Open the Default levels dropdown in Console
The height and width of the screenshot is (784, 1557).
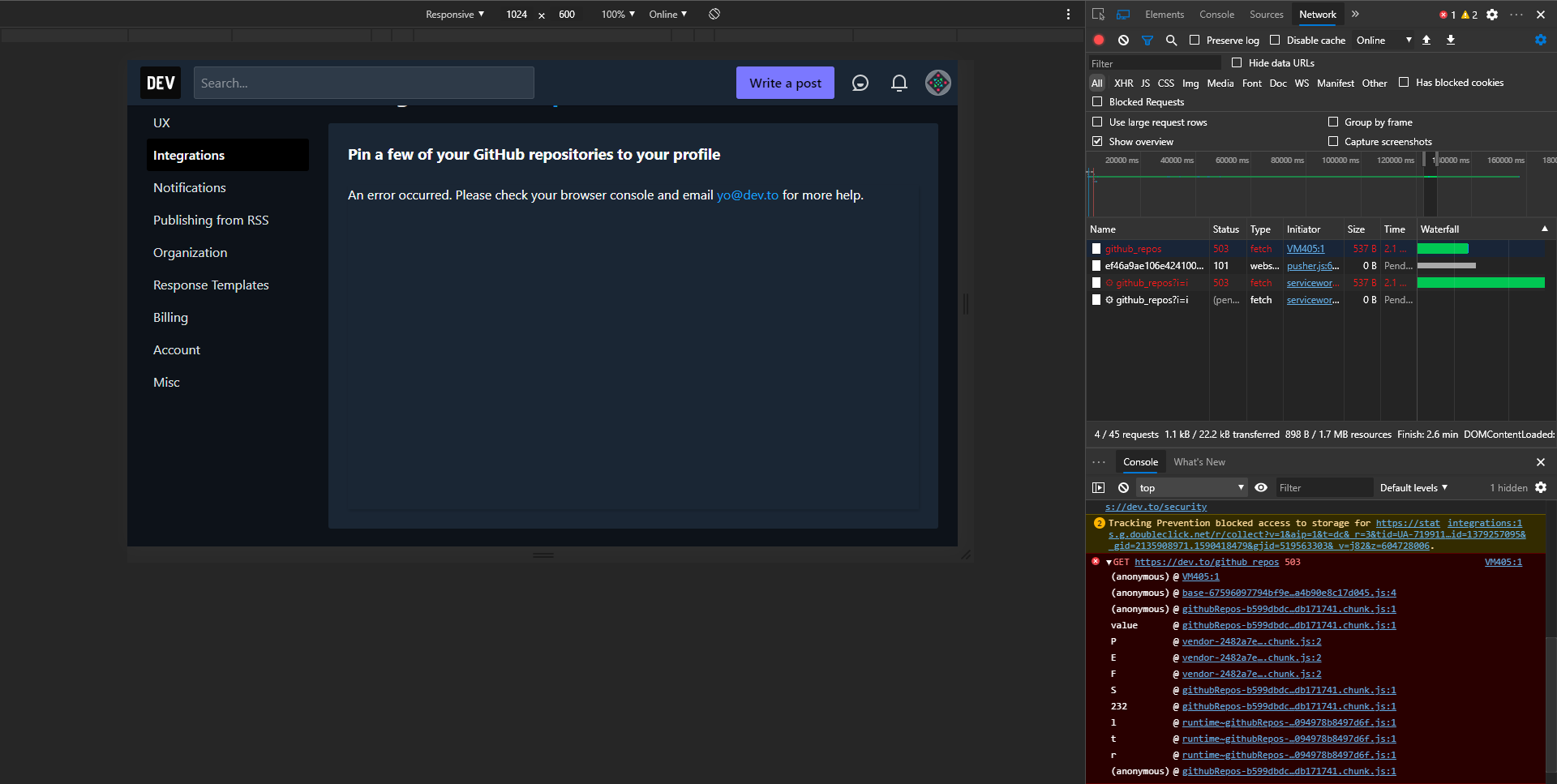coord(1413,487)
